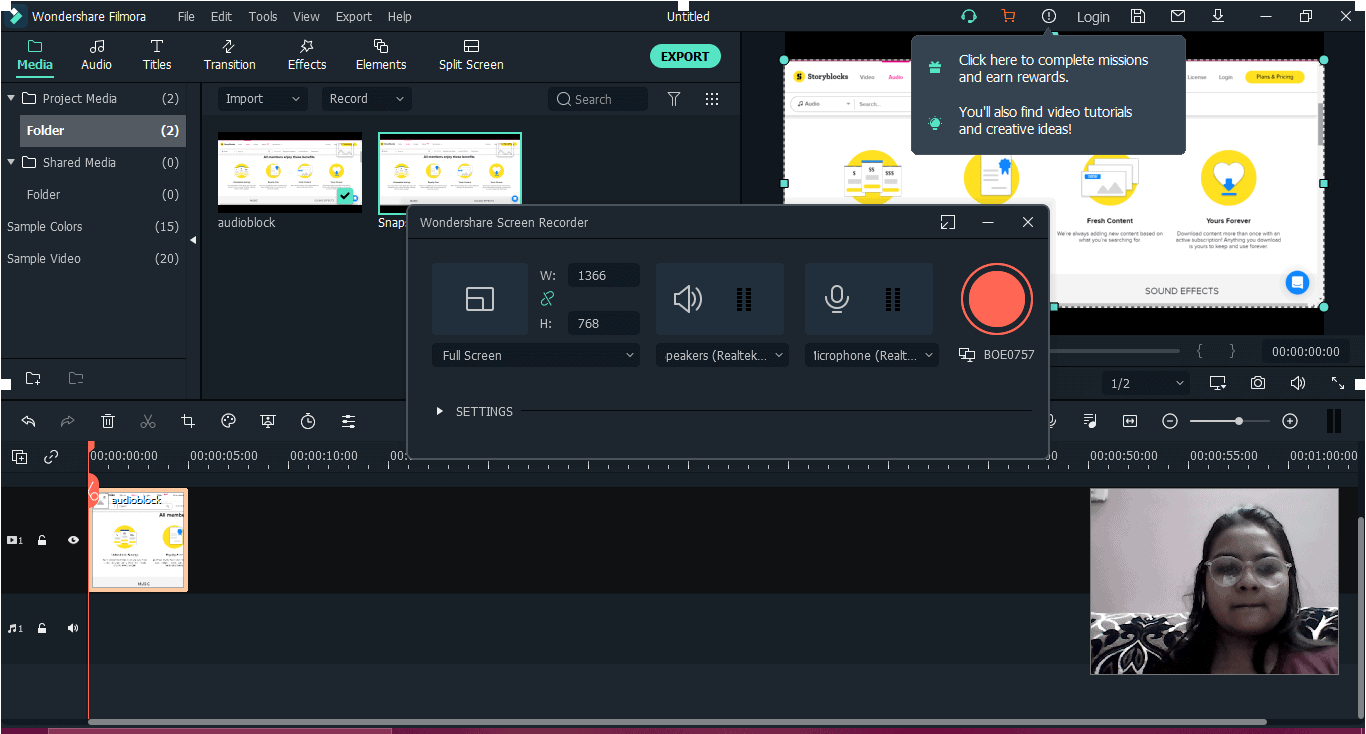The width and height of the screenshot is (1366, 734).
Task: Open the Import dropdown in media panel
Action: (x=262, y=98)
